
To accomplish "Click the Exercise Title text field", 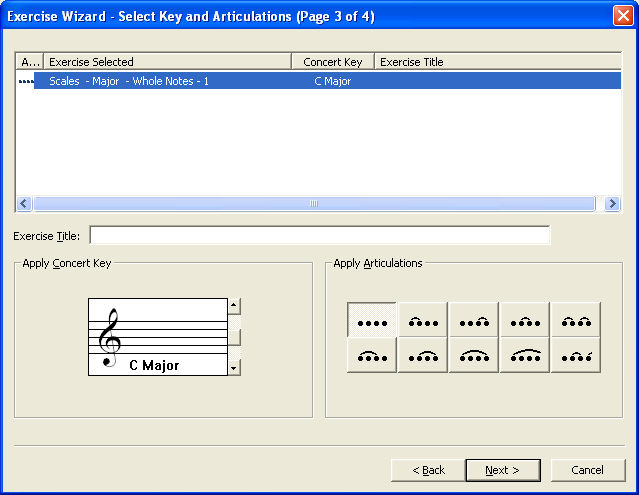I will pyautogui.click(x=319, y=236).
